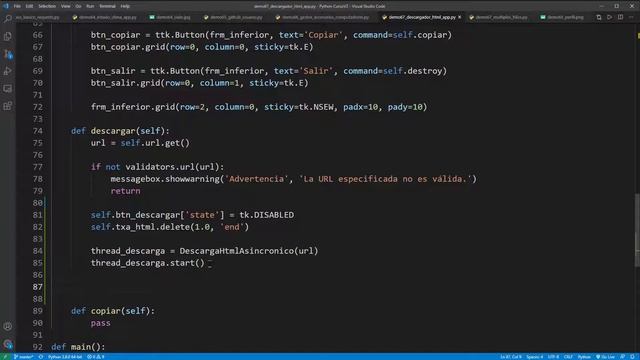Click the Ln, Col cursor position indicator
Image resolution: width=640 pixels, height=360 pixels.
coord(510,357)
